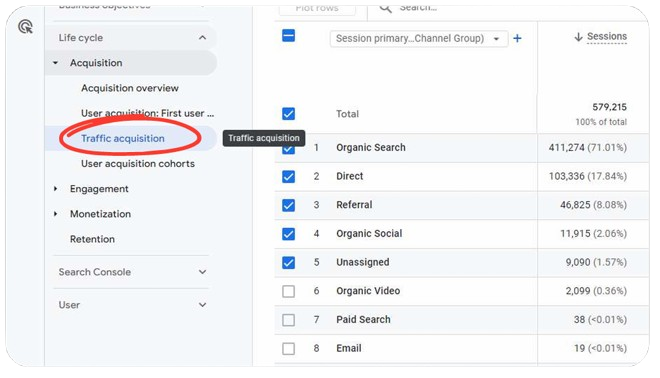Viewport: 660px width, 378px height.
Task: Open User acquisition cohorts report
Action: click(x=138, y=164)
